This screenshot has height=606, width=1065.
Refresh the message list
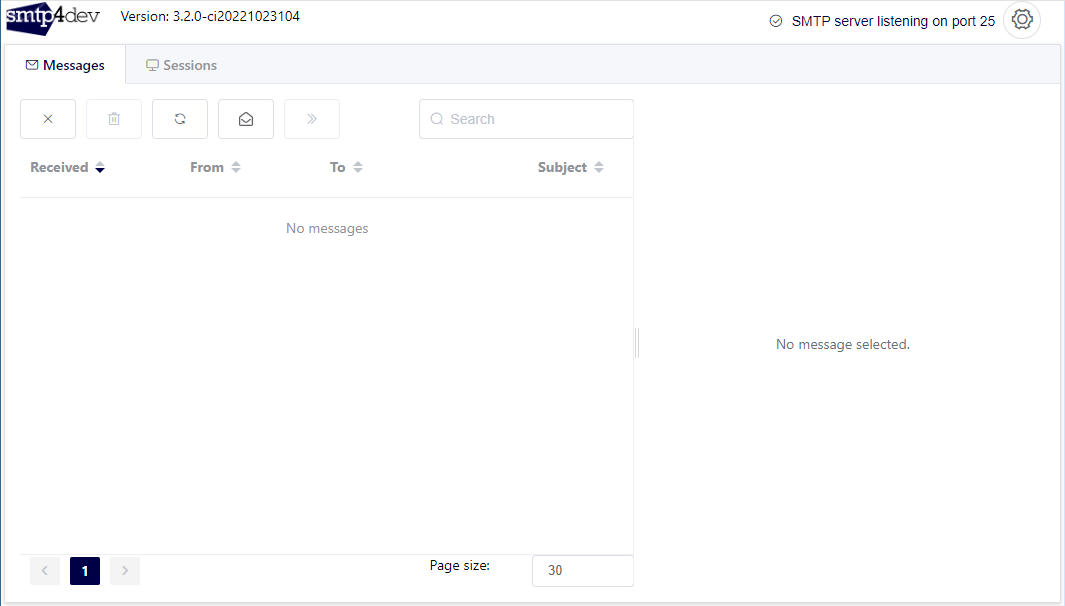(180, 119)
